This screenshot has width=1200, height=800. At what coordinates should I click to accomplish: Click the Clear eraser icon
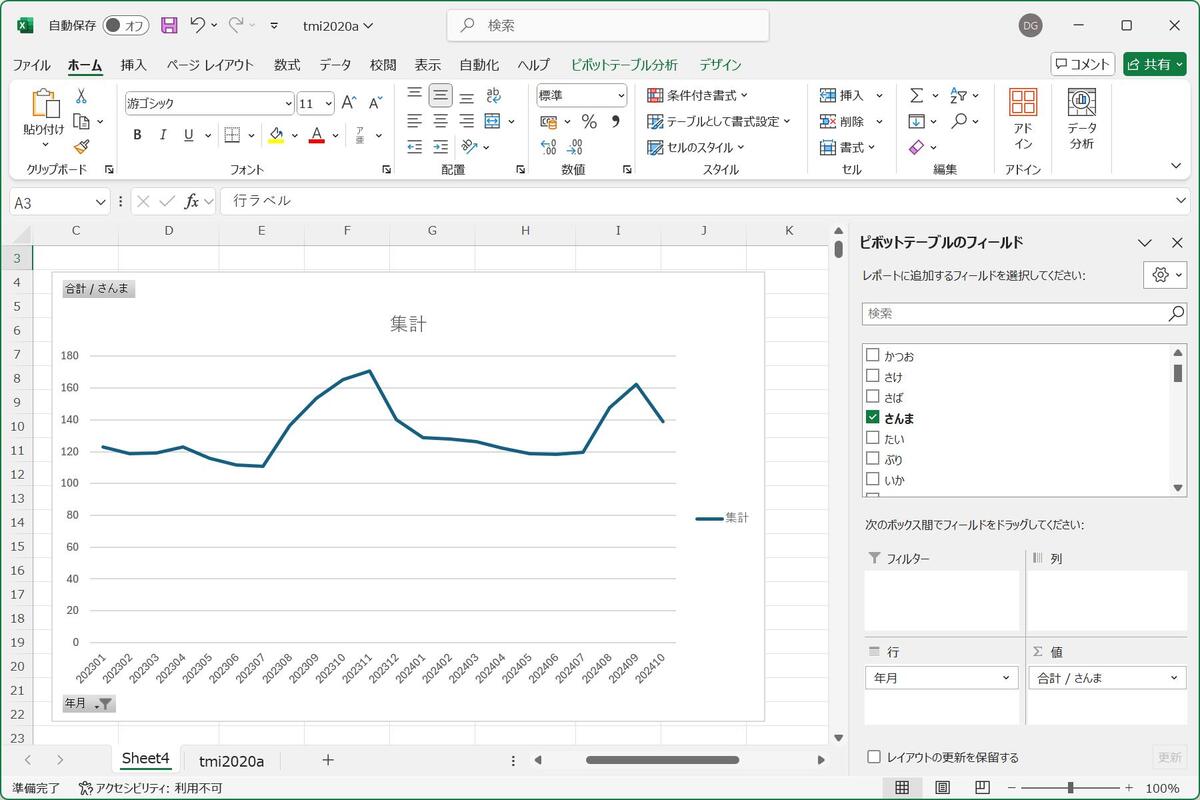tap(918, 147)
